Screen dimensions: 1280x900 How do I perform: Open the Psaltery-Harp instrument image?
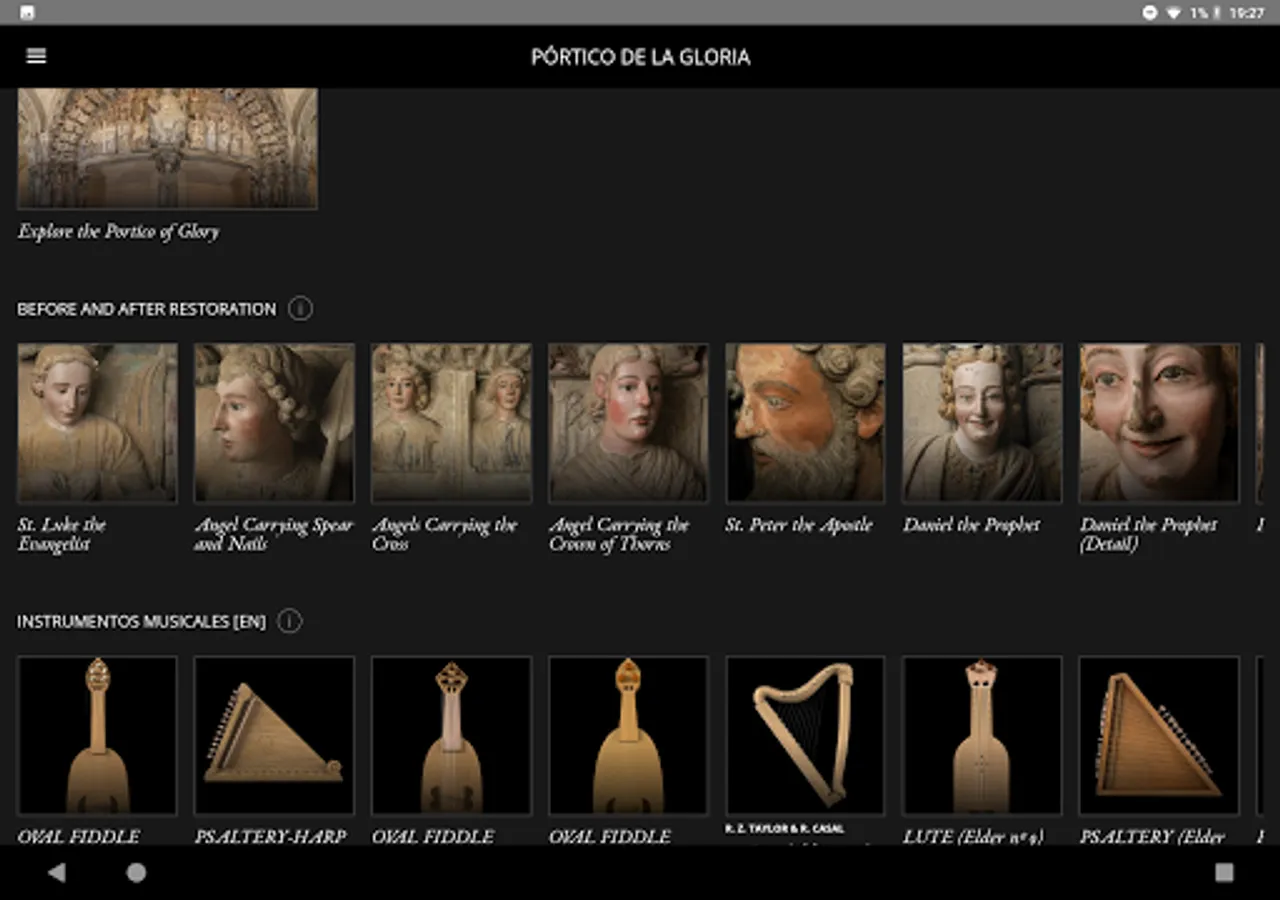(x=274, y=735)
